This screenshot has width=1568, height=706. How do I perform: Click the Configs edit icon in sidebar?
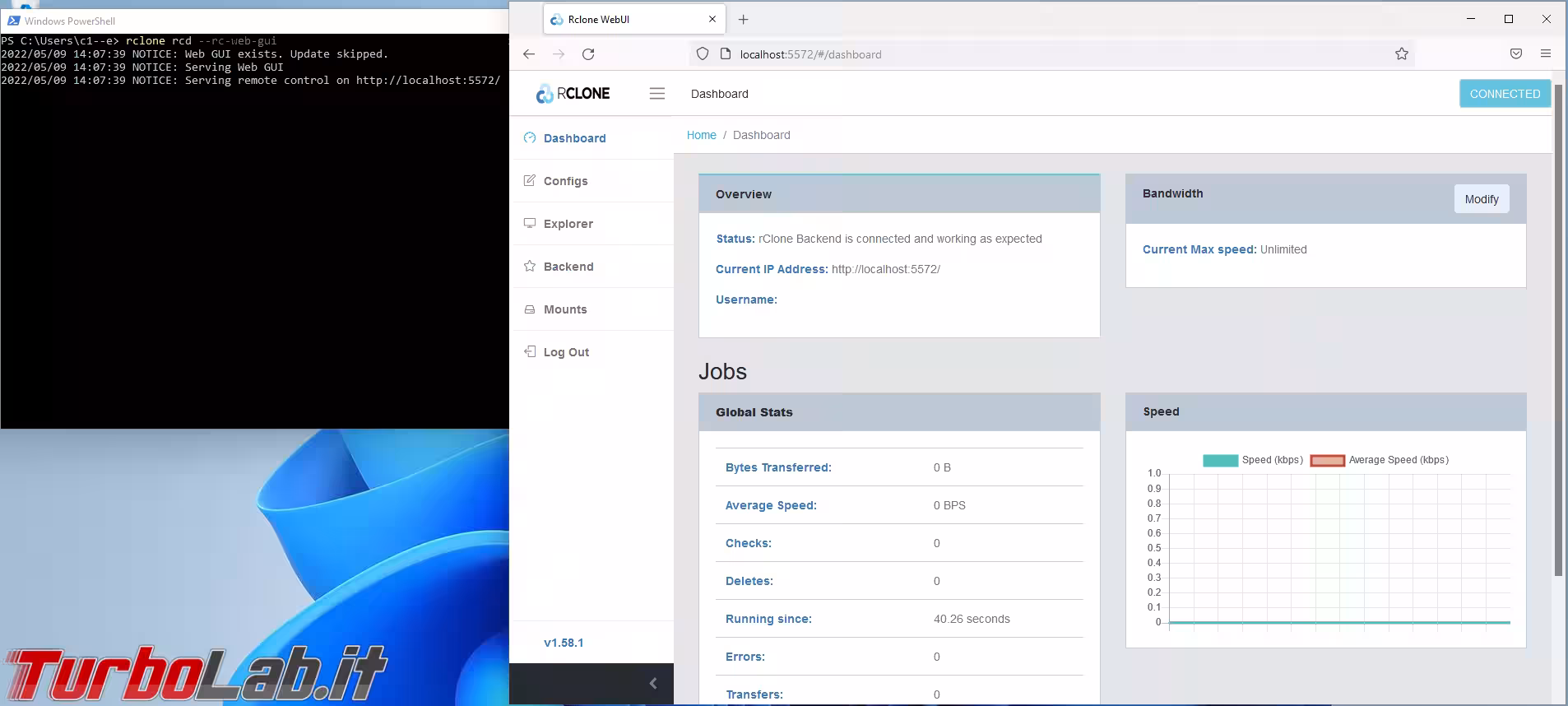click(530, 181)
